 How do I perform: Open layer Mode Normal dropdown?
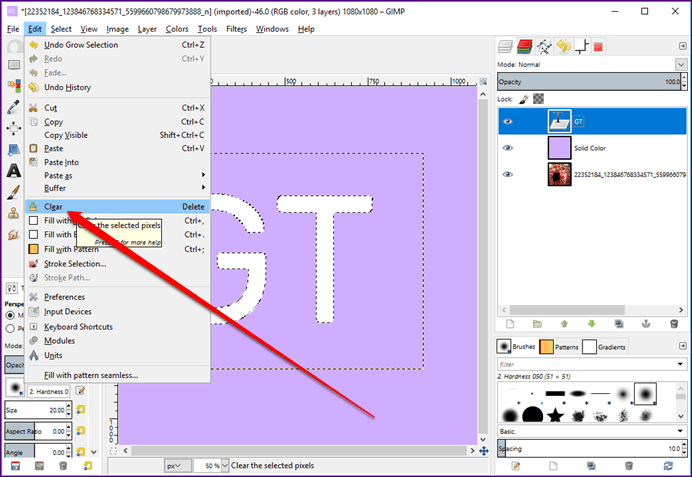coord(681,64)
